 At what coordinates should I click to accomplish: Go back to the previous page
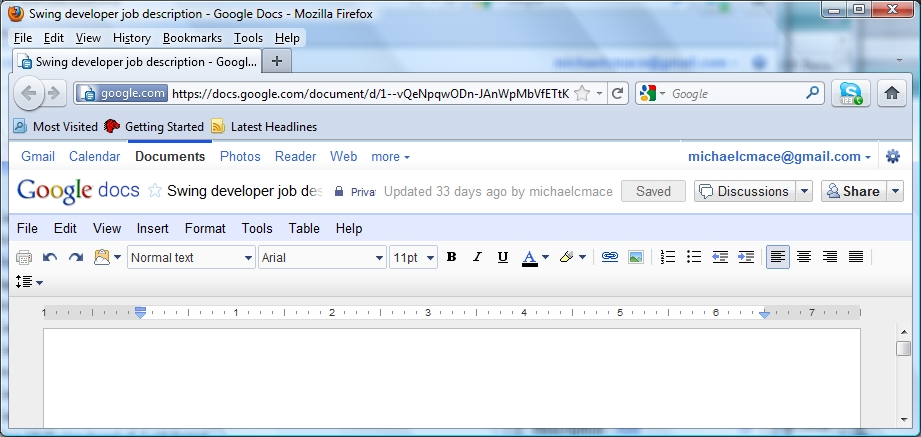(x=28, y=93)
